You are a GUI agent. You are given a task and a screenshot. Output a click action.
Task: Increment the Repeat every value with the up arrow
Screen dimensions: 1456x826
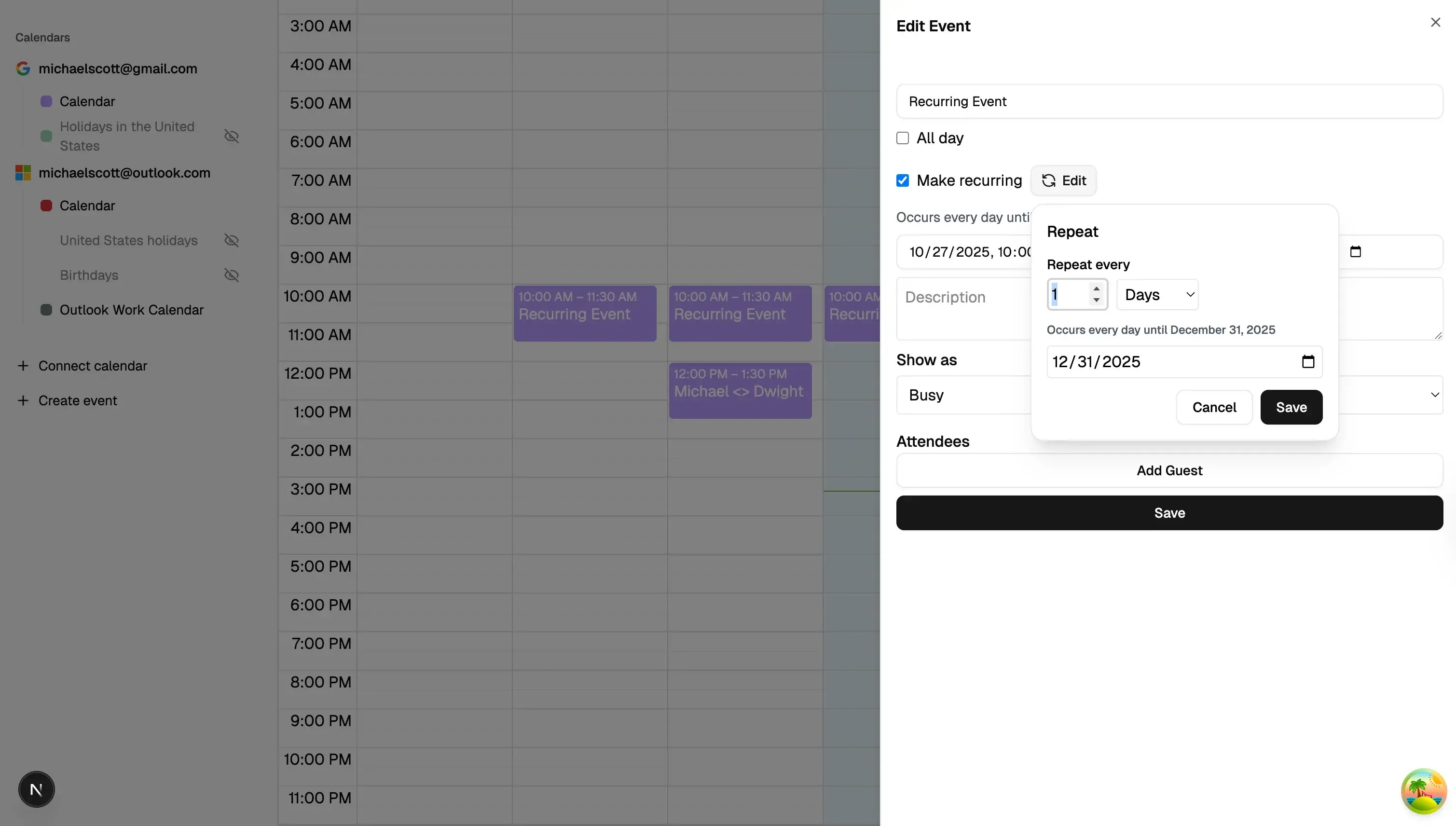[1097, 288]
